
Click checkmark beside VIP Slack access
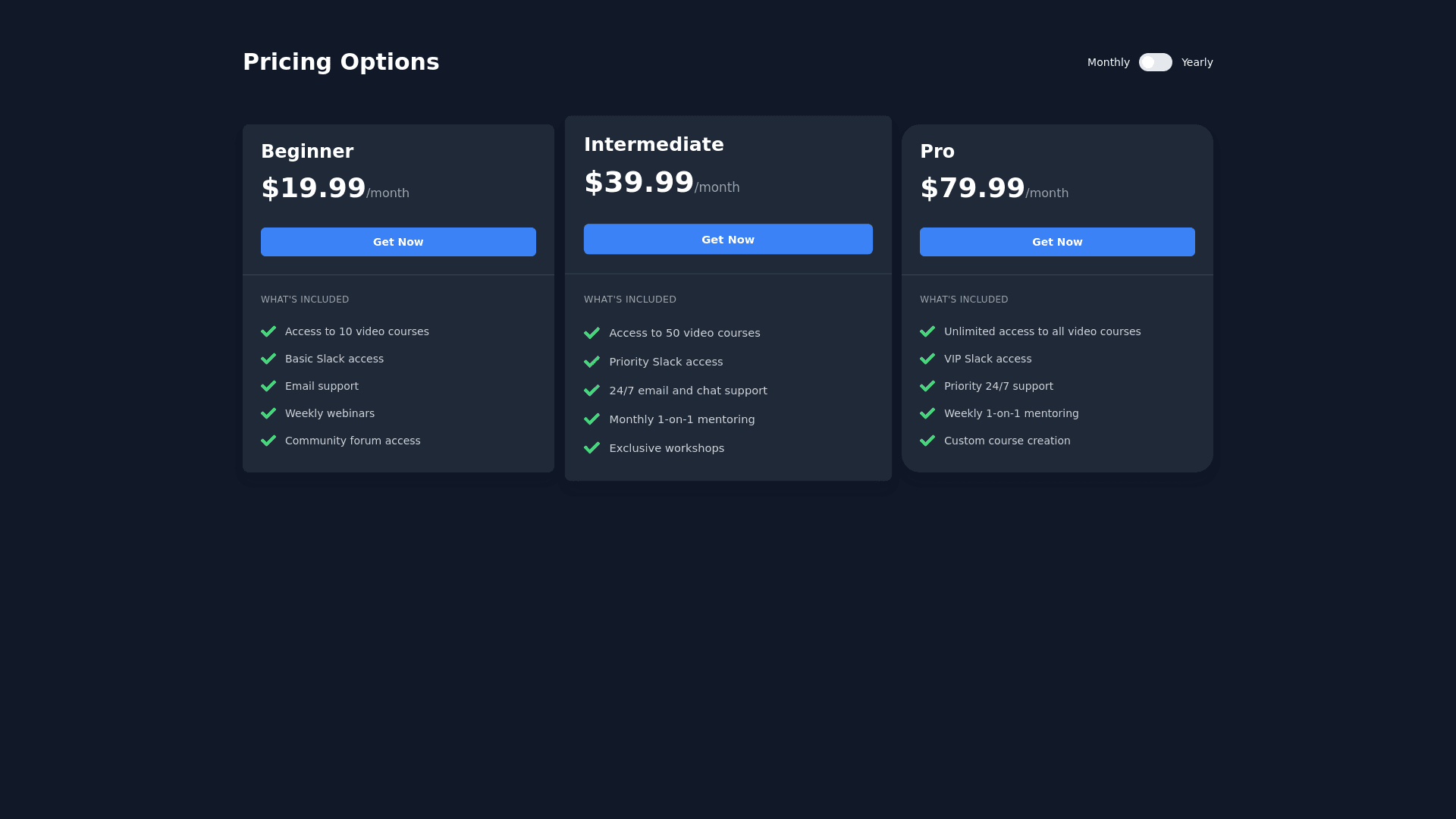coord(927,359)
